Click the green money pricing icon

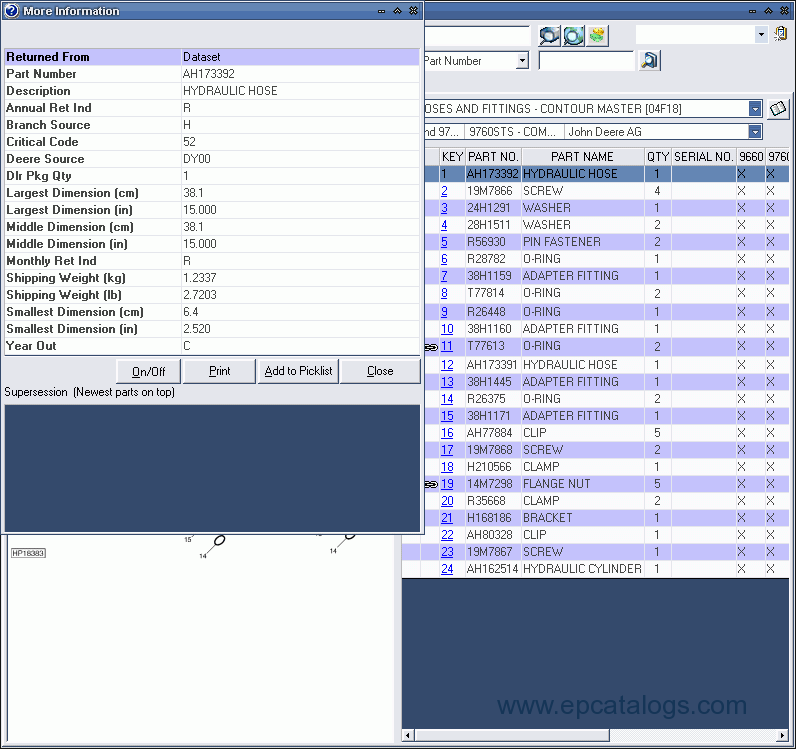(x=598, y=36)
